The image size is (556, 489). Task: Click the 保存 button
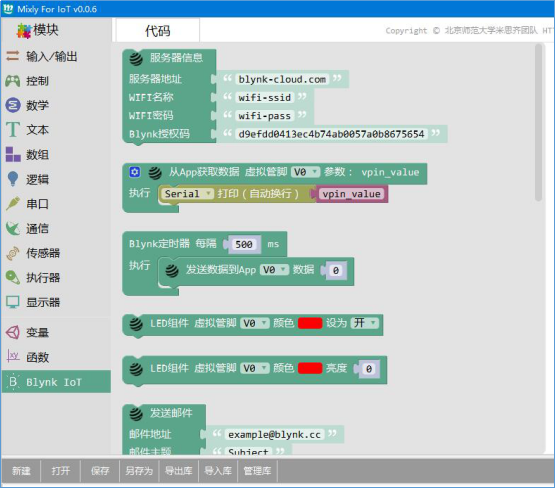(100, 471)
